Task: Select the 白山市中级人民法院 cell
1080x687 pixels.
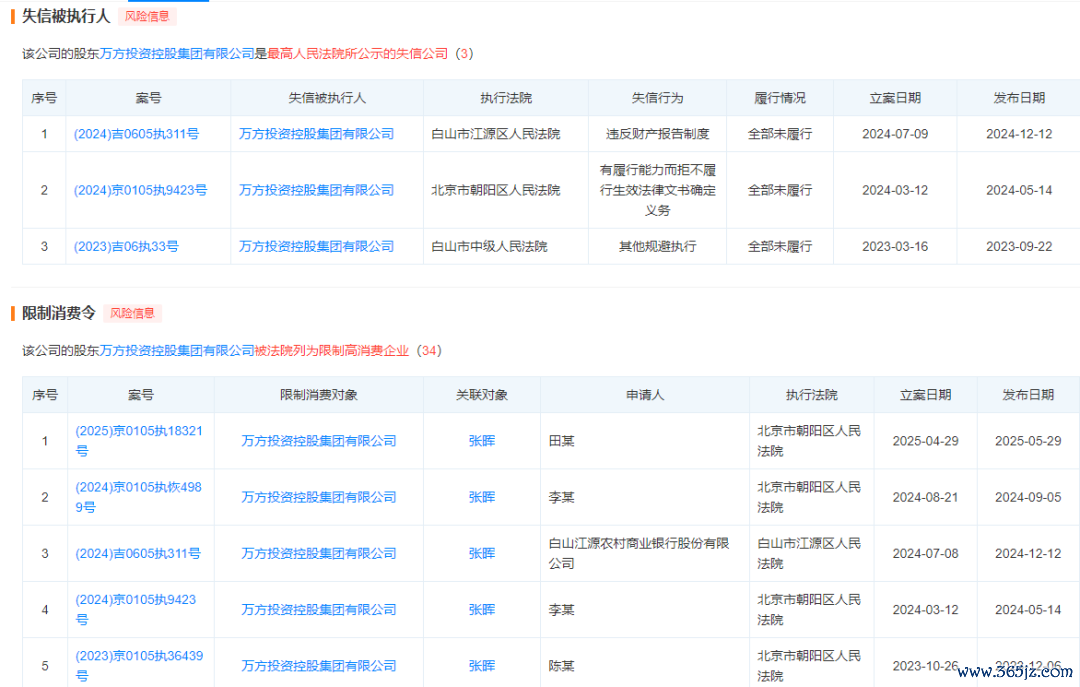Action: (489, 247)
